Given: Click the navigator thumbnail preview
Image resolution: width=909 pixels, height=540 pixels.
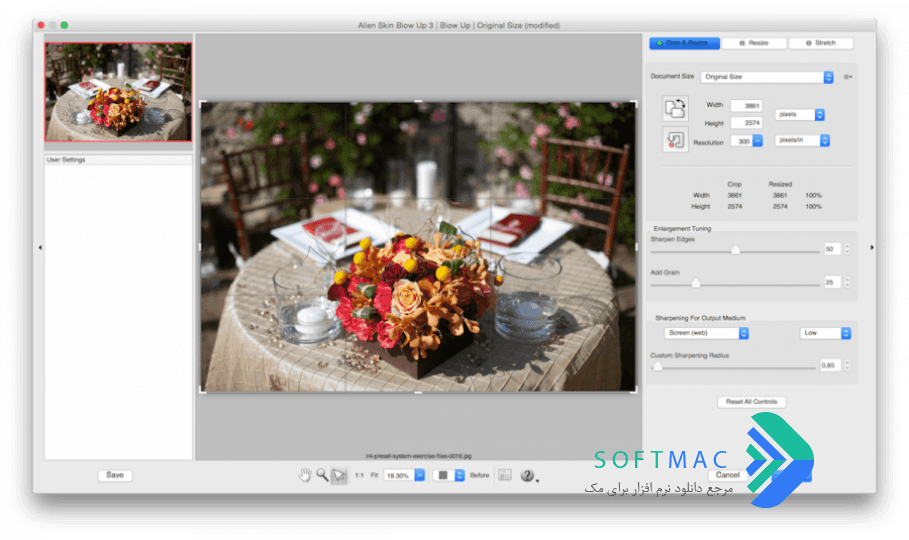Looking at the screenshot, I should 118,92.
